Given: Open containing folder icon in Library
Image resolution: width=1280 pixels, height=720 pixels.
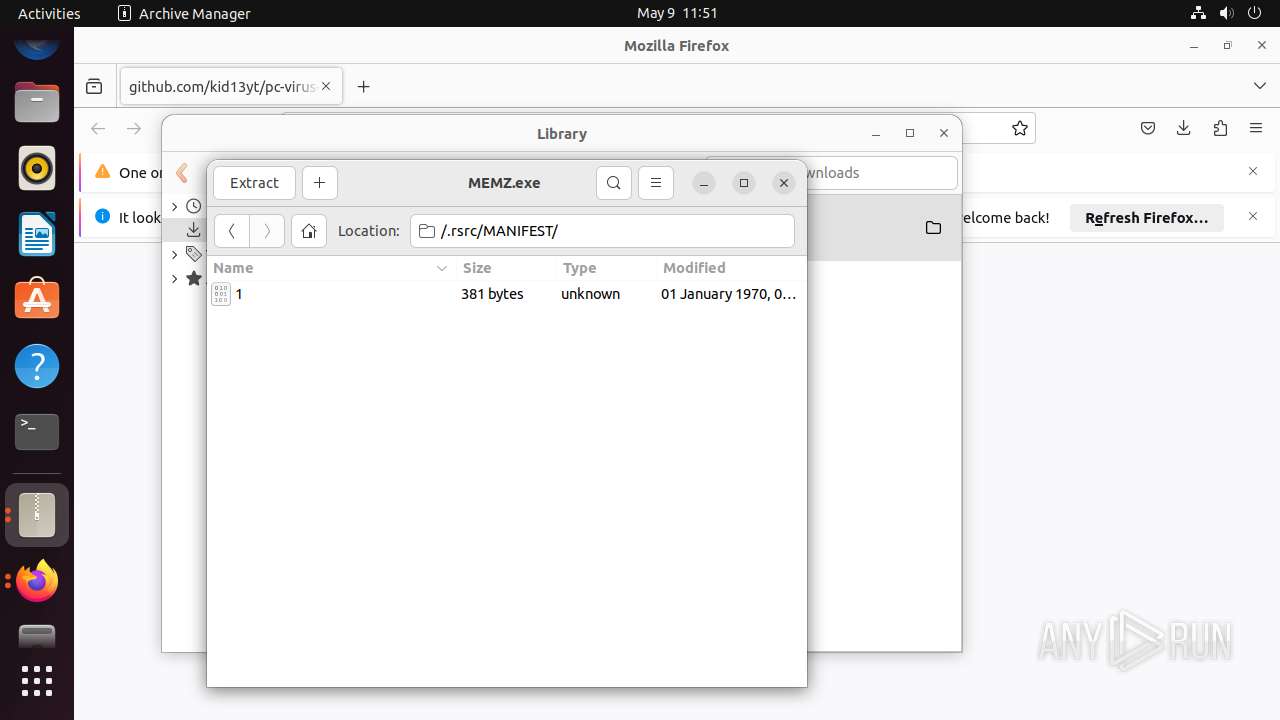Looking at the screenshot, I should pos(933,228).
